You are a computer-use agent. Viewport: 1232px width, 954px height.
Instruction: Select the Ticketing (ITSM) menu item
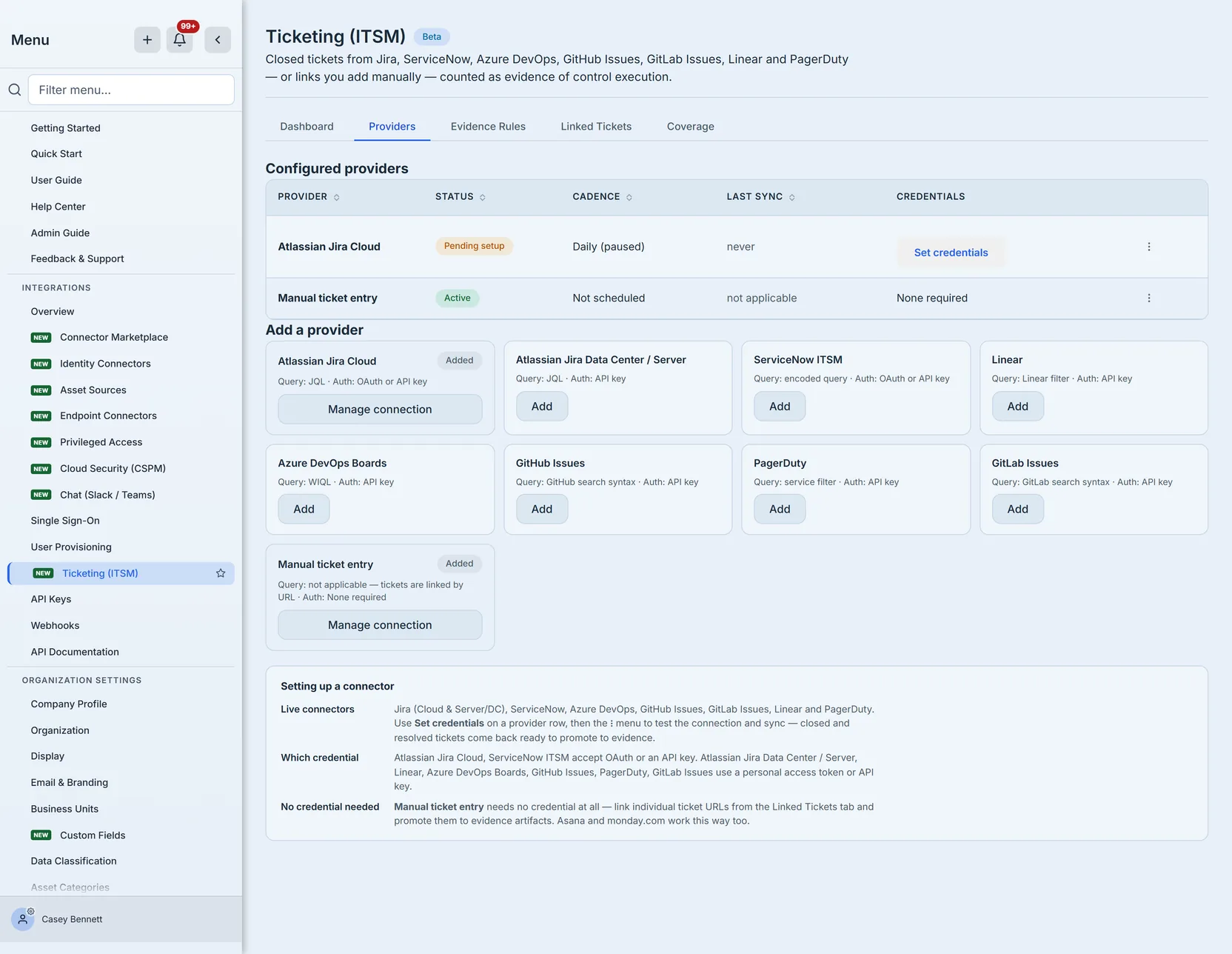121,573
